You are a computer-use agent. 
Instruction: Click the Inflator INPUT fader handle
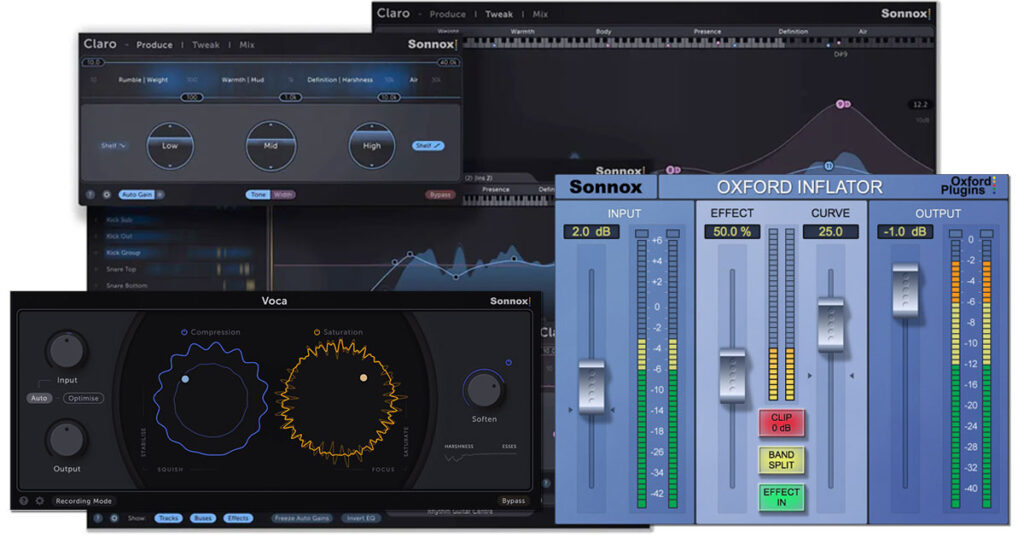(x=591, y=386)
